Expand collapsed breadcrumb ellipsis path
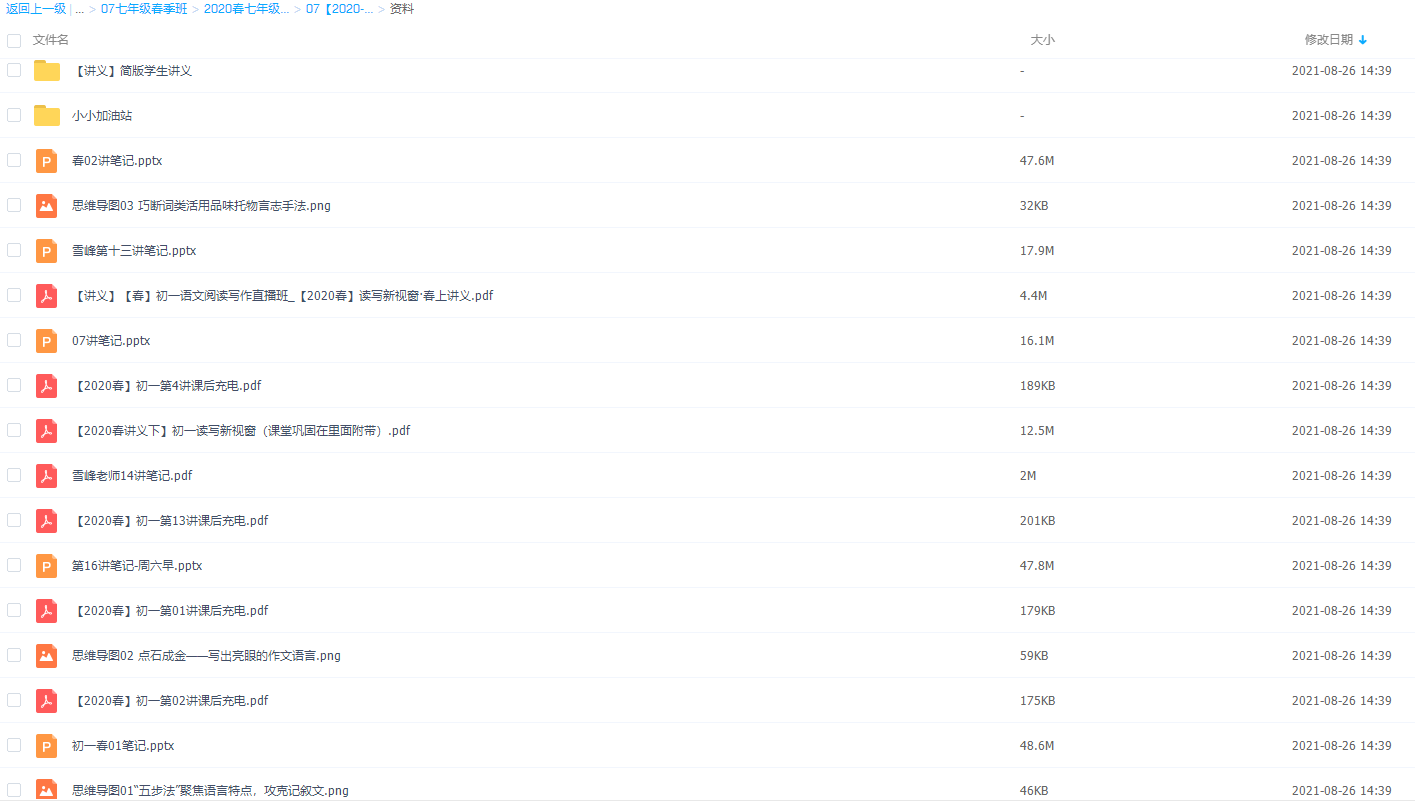This screenshot has width=1415, height=801. [79, 9]
